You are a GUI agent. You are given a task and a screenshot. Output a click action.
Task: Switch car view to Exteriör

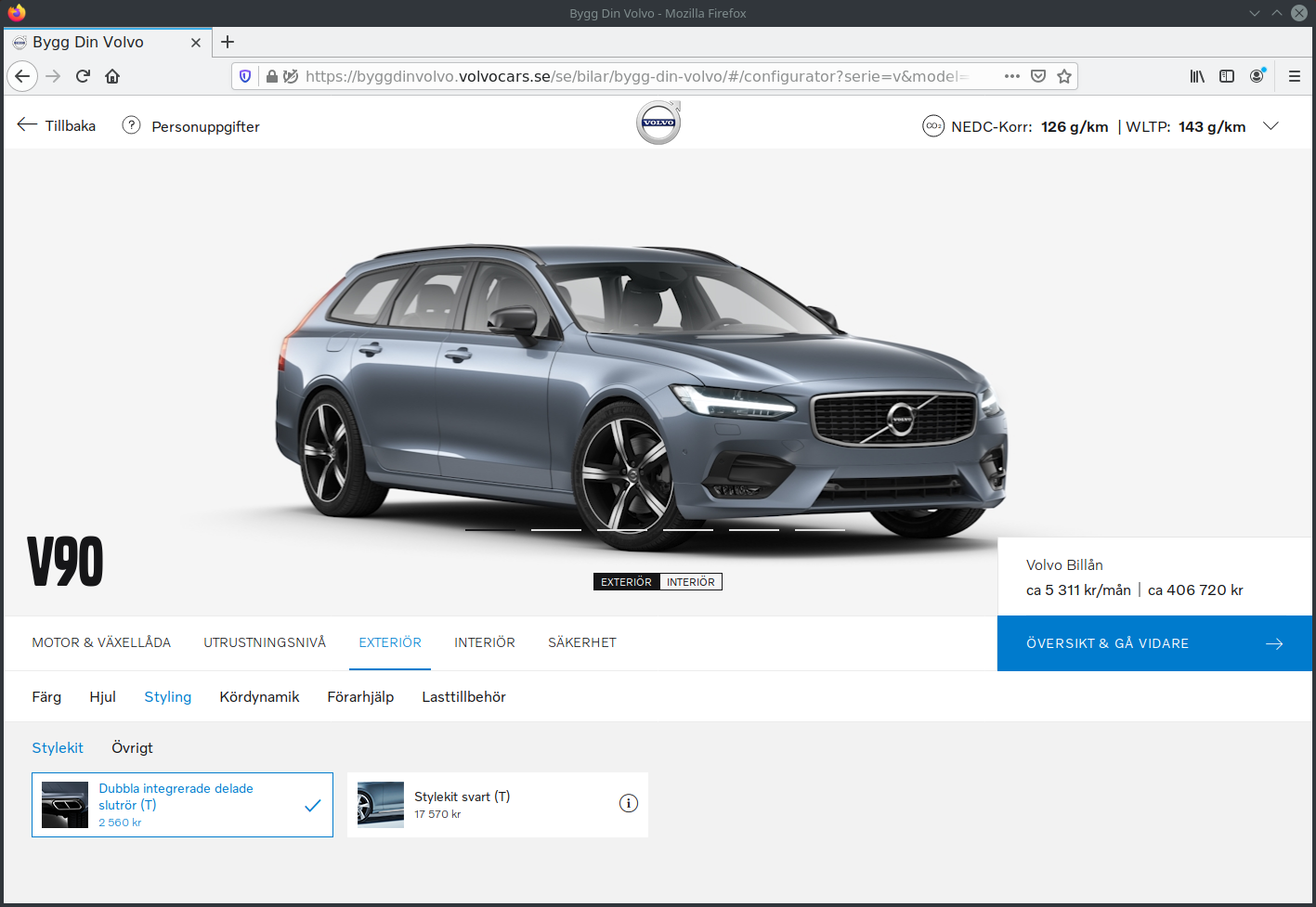point(626,582)
